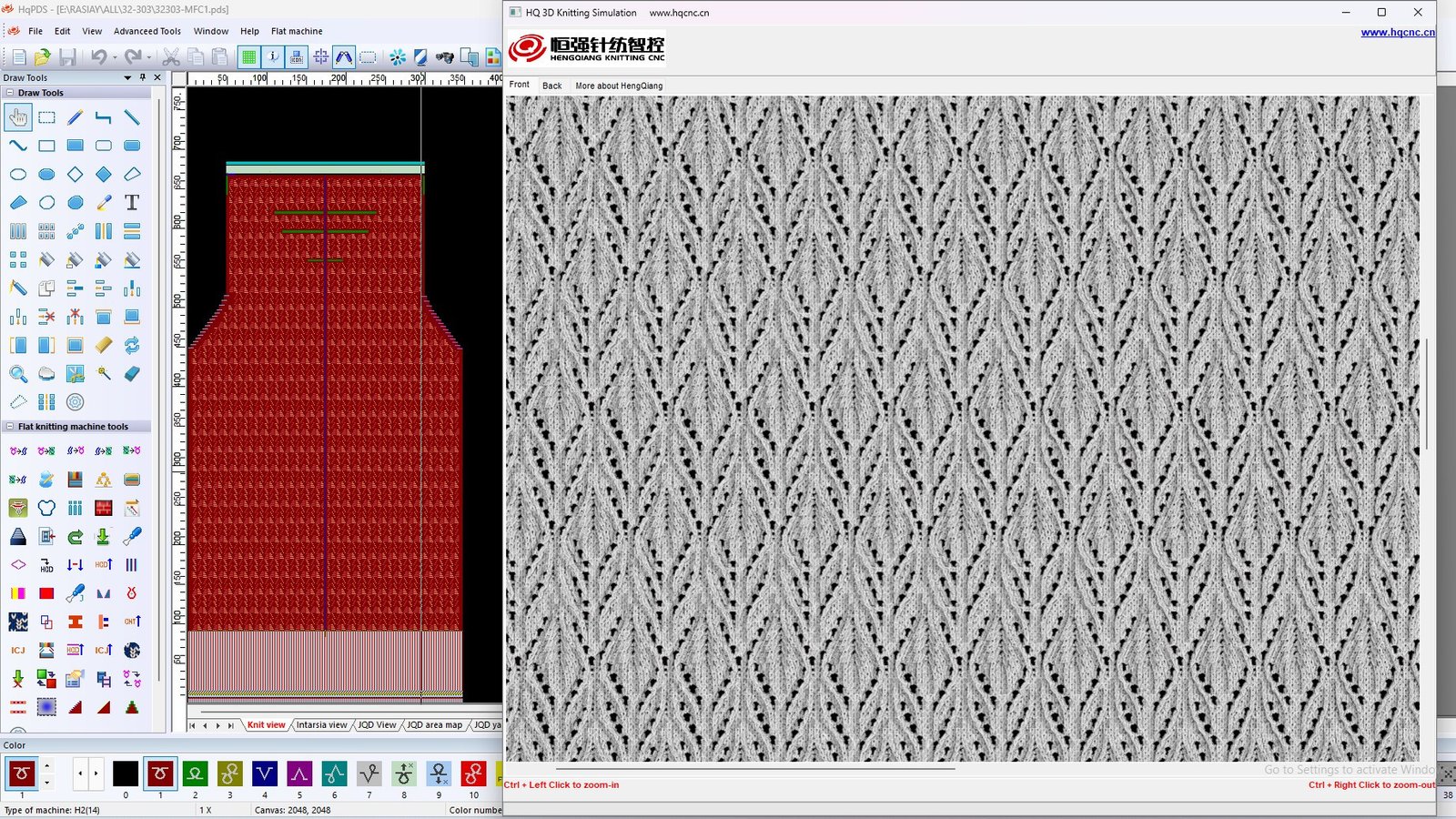The image size is (1456, 819).
Task: Click the color selector up arrow
Action: [47, 765]
